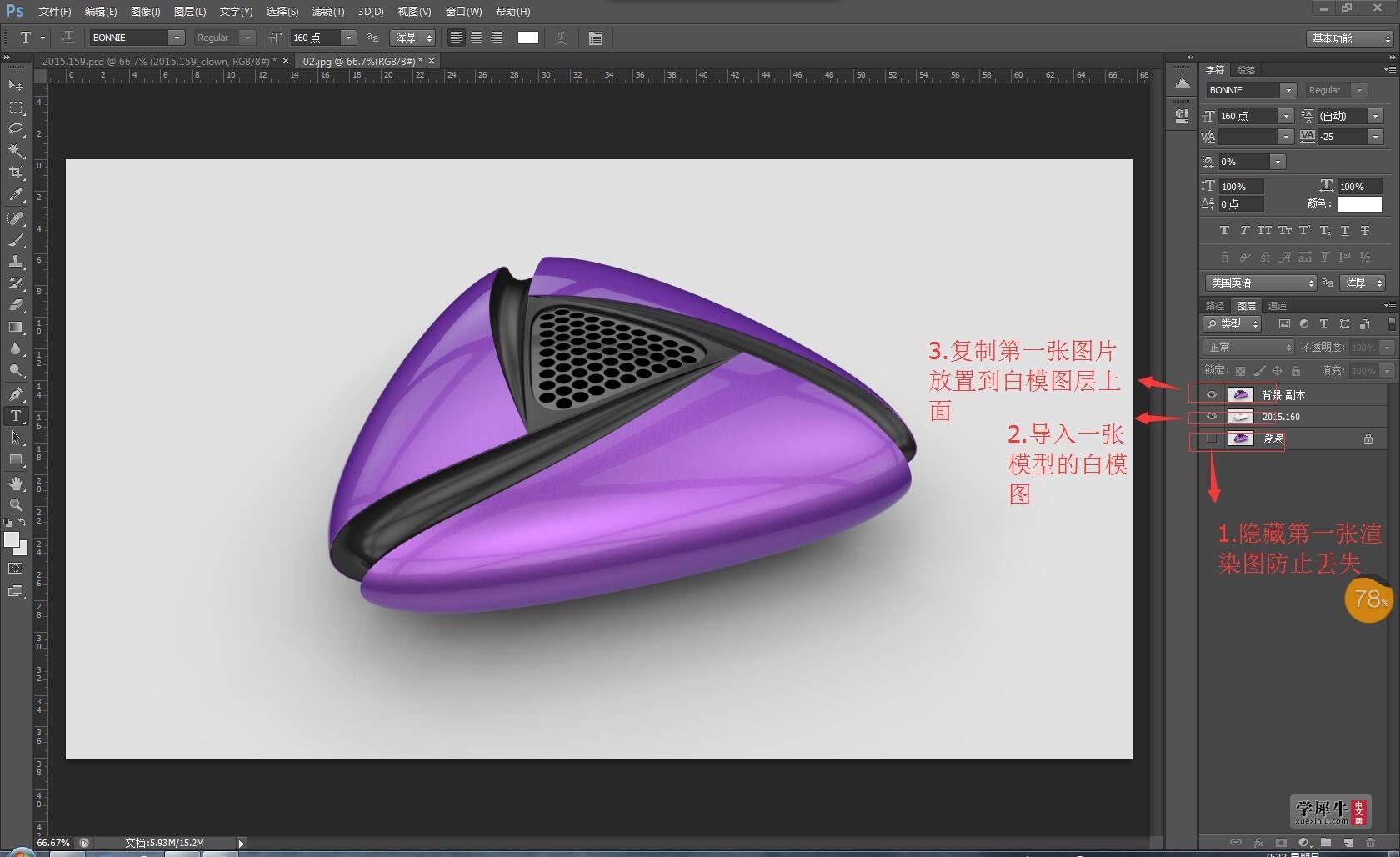
Task: Switch to 2015.159.psd document tab
Action: pos(157,61)
